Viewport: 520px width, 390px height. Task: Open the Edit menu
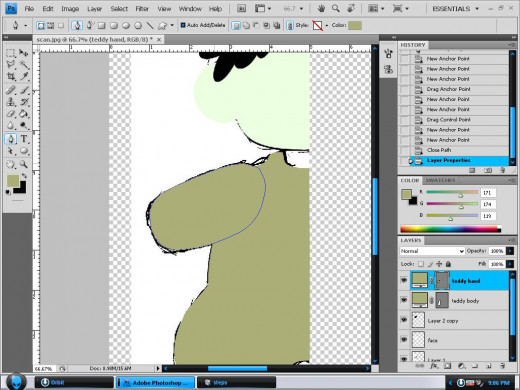tap(48, 9)
